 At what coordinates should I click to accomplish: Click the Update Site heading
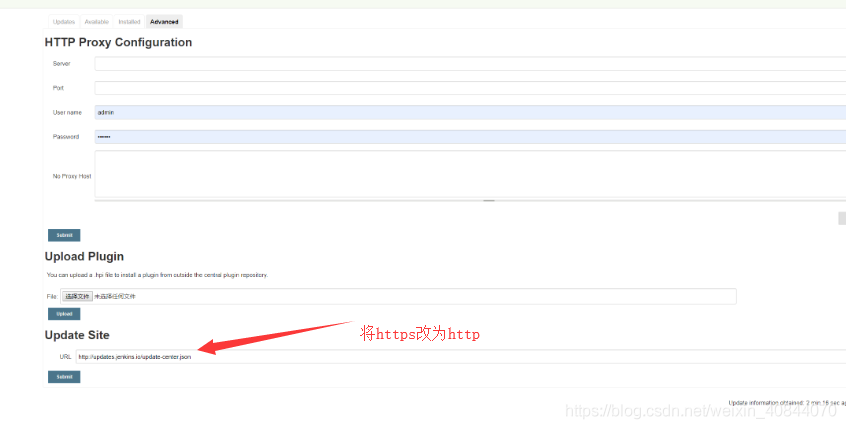coord(77,335)
